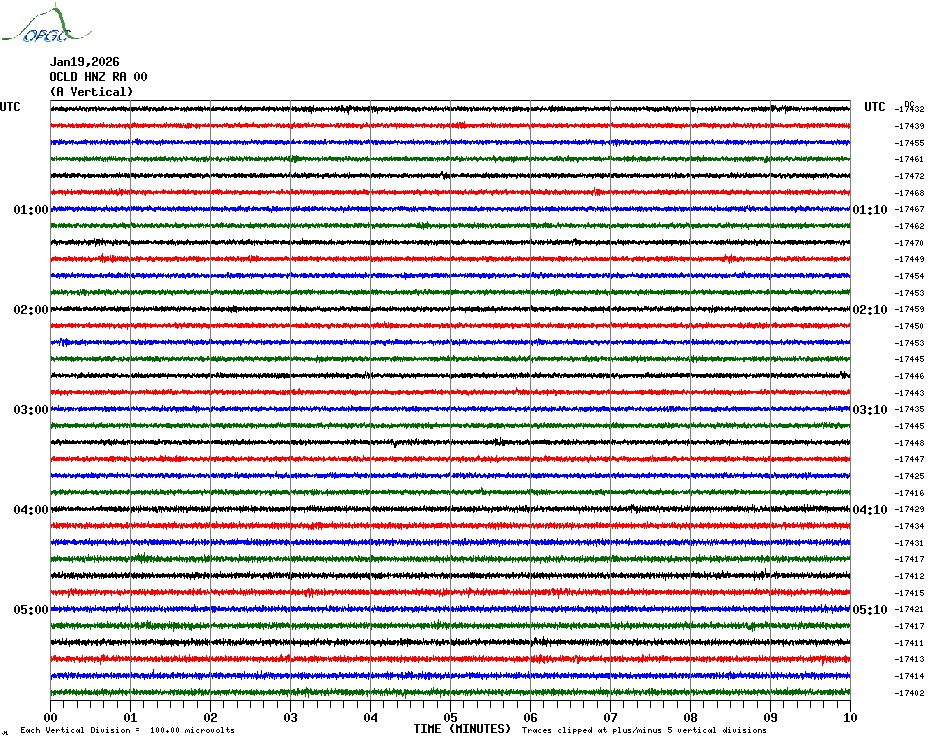Click the DC offset value -17450
The height and width of the screenshot is (744, 930).
pos(909,326)
